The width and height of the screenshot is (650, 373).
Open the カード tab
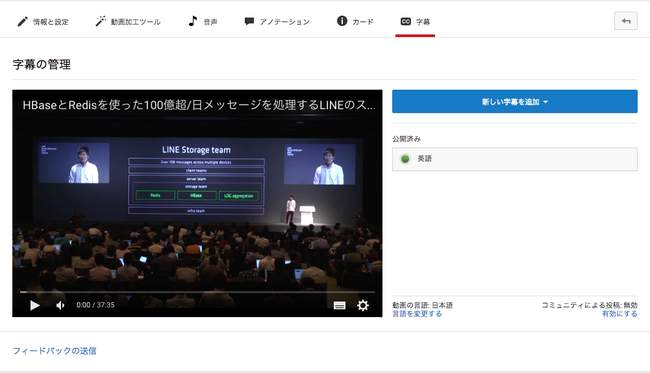pyautogui.click(x=355, y=22)
